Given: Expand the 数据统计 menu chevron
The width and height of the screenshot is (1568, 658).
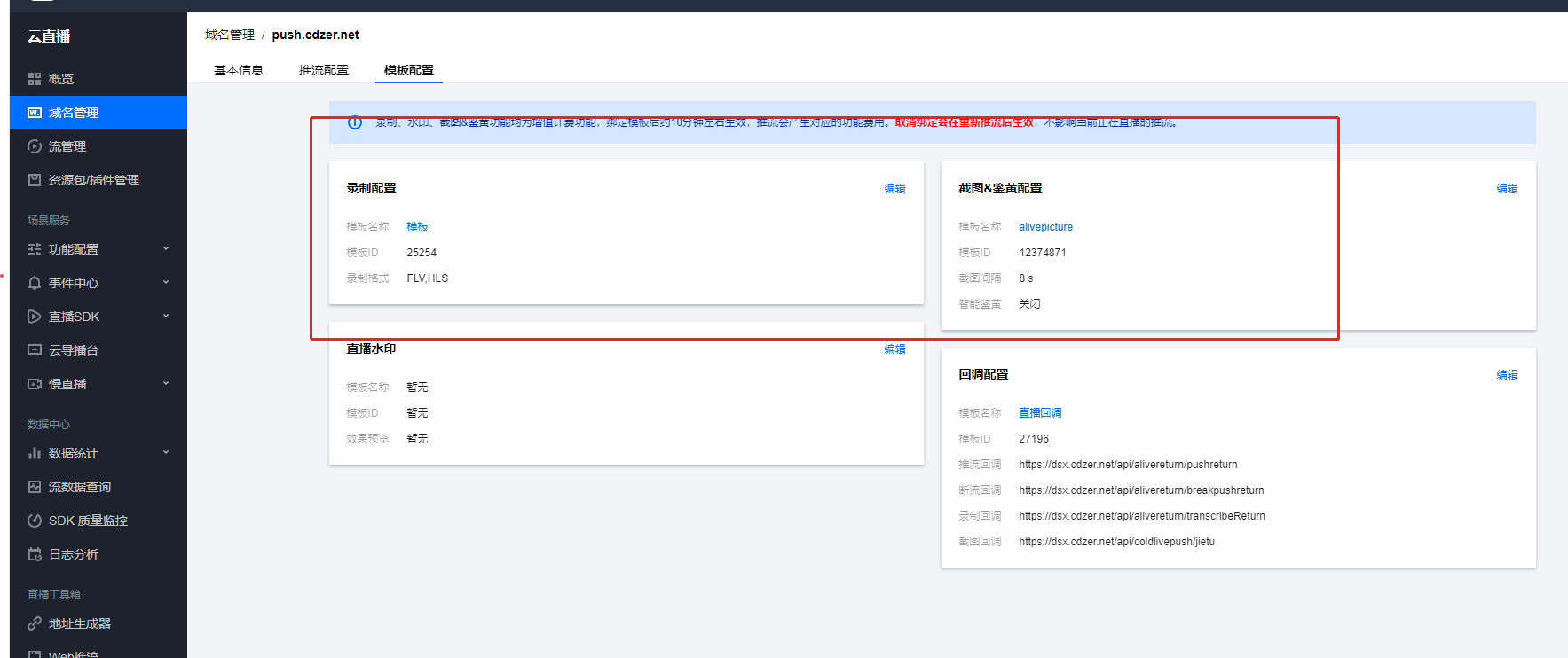Looking at the screenshot, I should (166, 453).
